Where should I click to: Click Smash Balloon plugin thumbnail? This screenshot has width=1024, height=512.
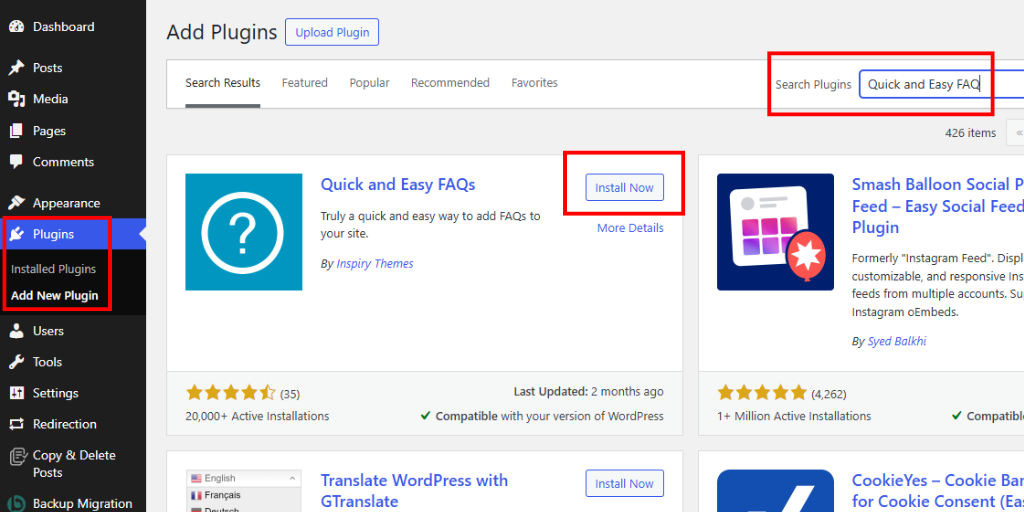(775, 232)
